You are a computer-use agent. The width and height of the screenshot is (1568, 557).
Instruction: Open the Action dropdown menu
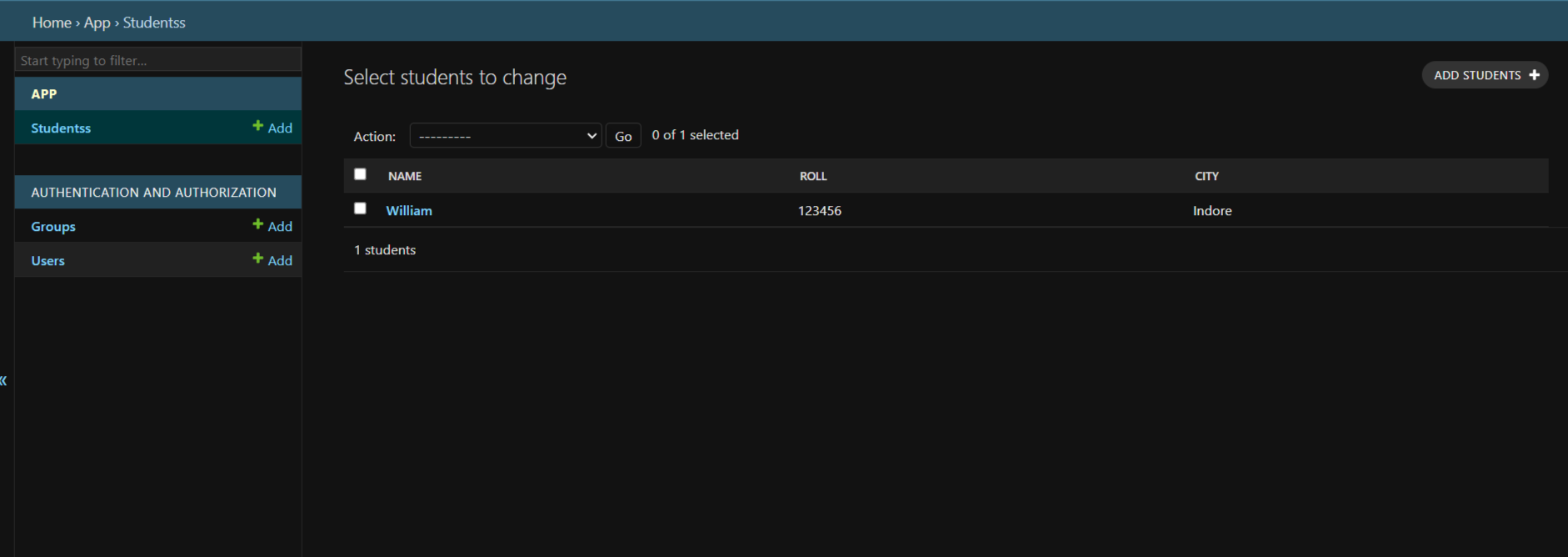pyautogui.click(x=505, y=136)
